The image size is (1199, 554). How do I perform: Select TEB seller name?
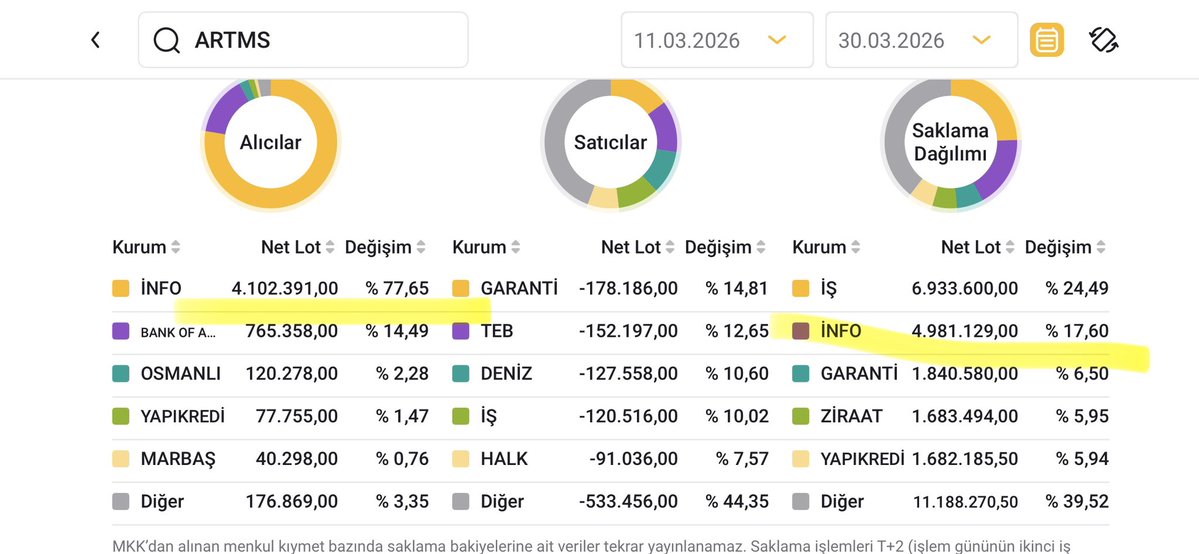(x=497, y=331)
